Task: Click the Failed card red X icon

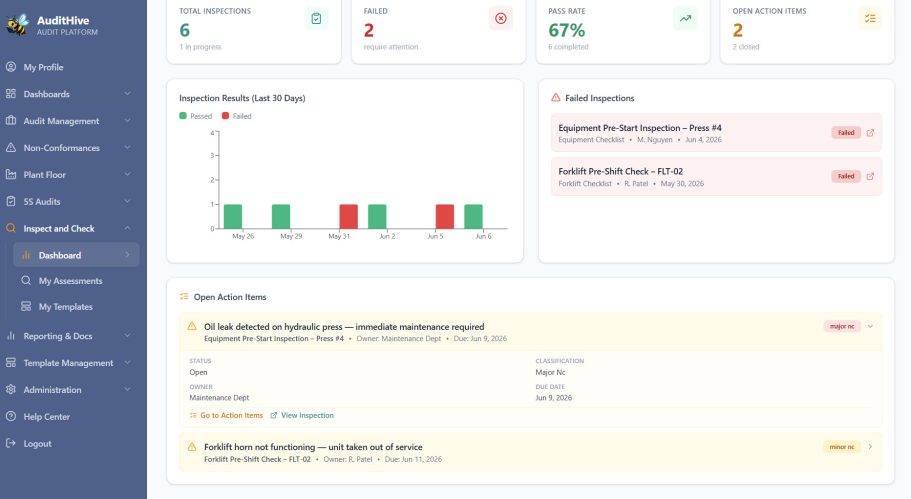Action: (x=501, y=19)
